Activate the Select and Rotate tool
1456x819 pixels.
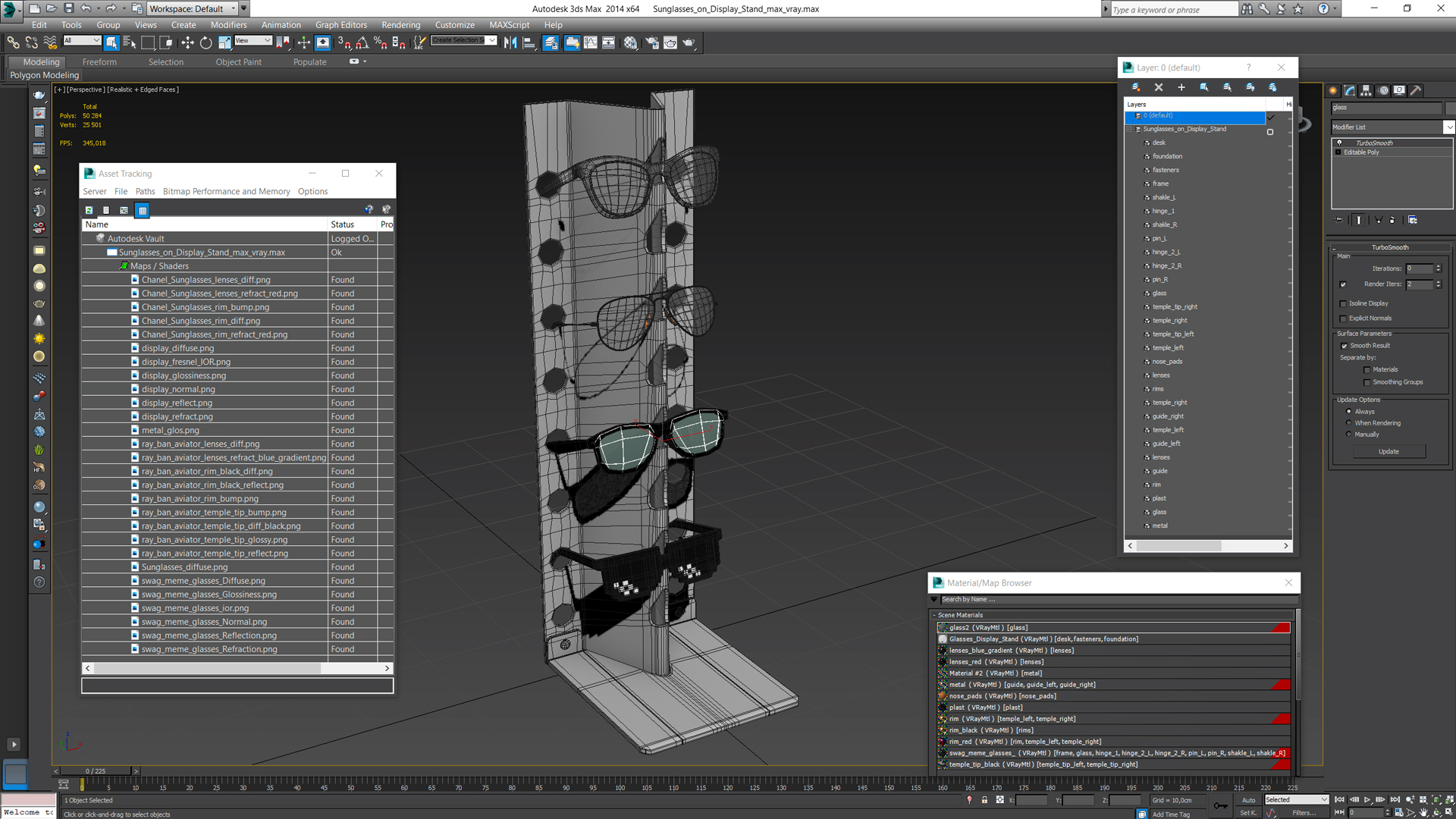tap(206, 43)
